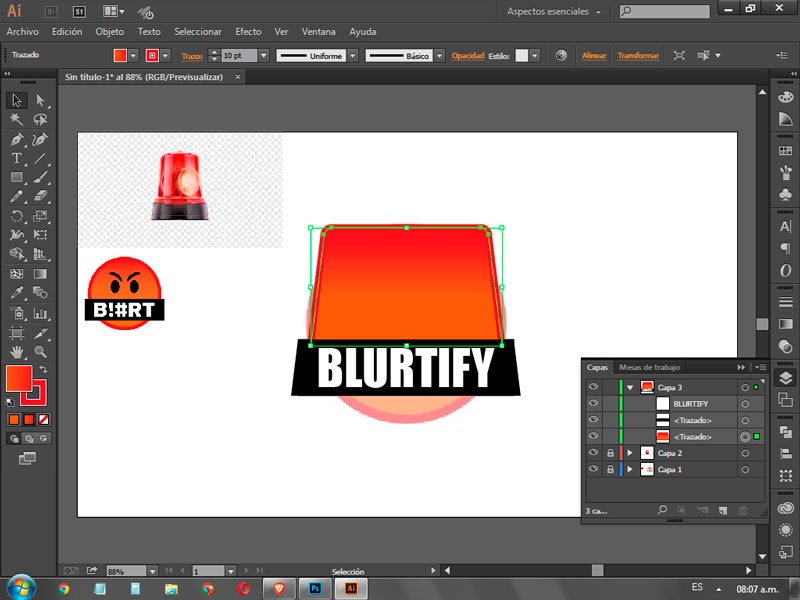The height and width of the screenshot is (600, 800).
Task: Select the Eyedropper tool
Action: [x=17, y=293]
